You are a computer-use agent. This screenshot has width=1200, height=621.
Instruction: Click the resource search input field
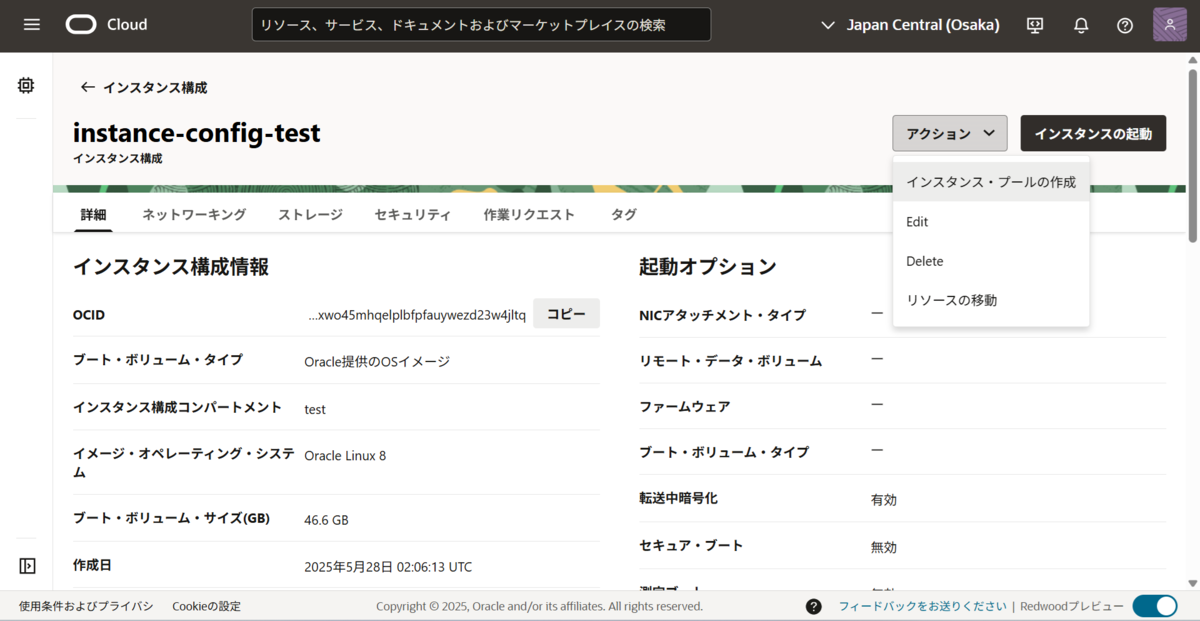tap(481, 25)
